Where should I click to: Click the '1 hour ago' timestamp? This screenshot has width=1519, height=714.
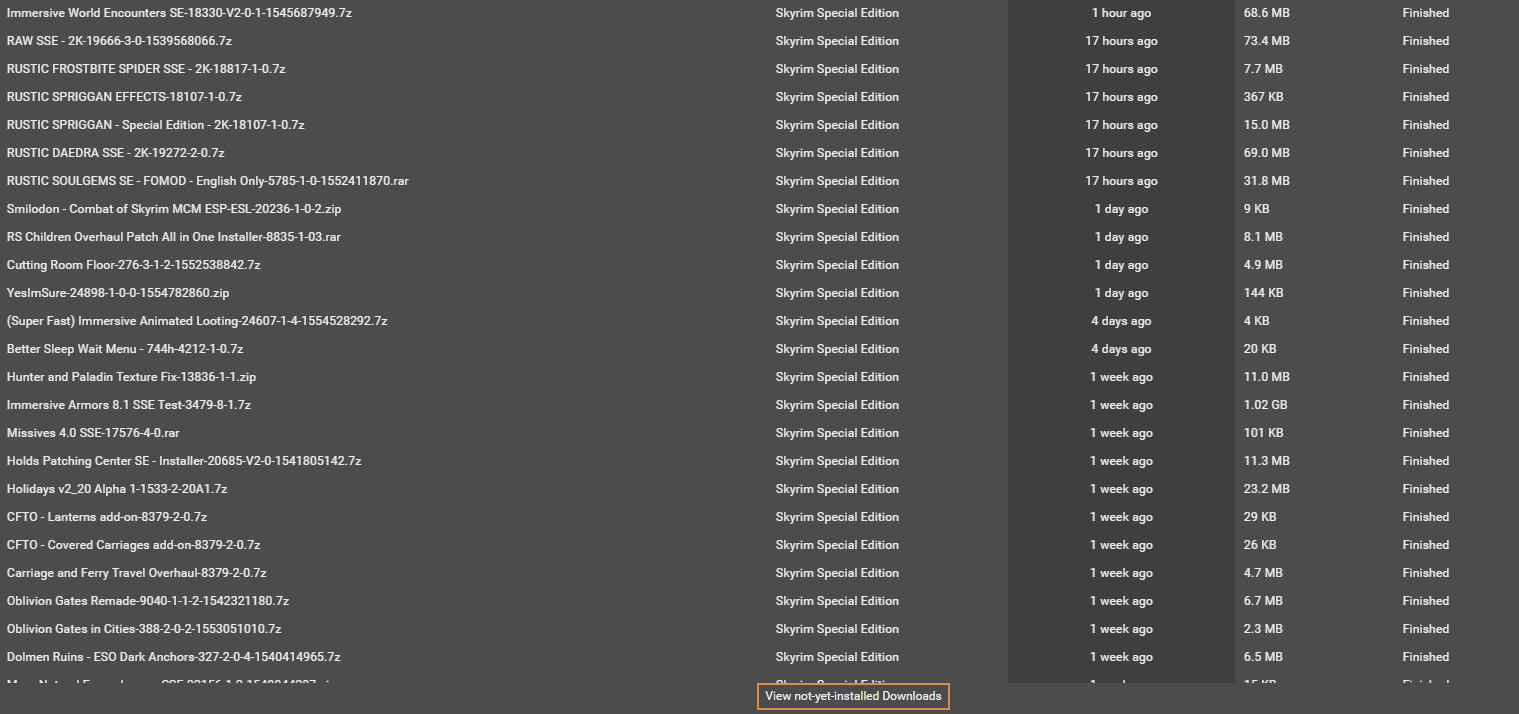pyautogui.click(x=1121, y=13)
